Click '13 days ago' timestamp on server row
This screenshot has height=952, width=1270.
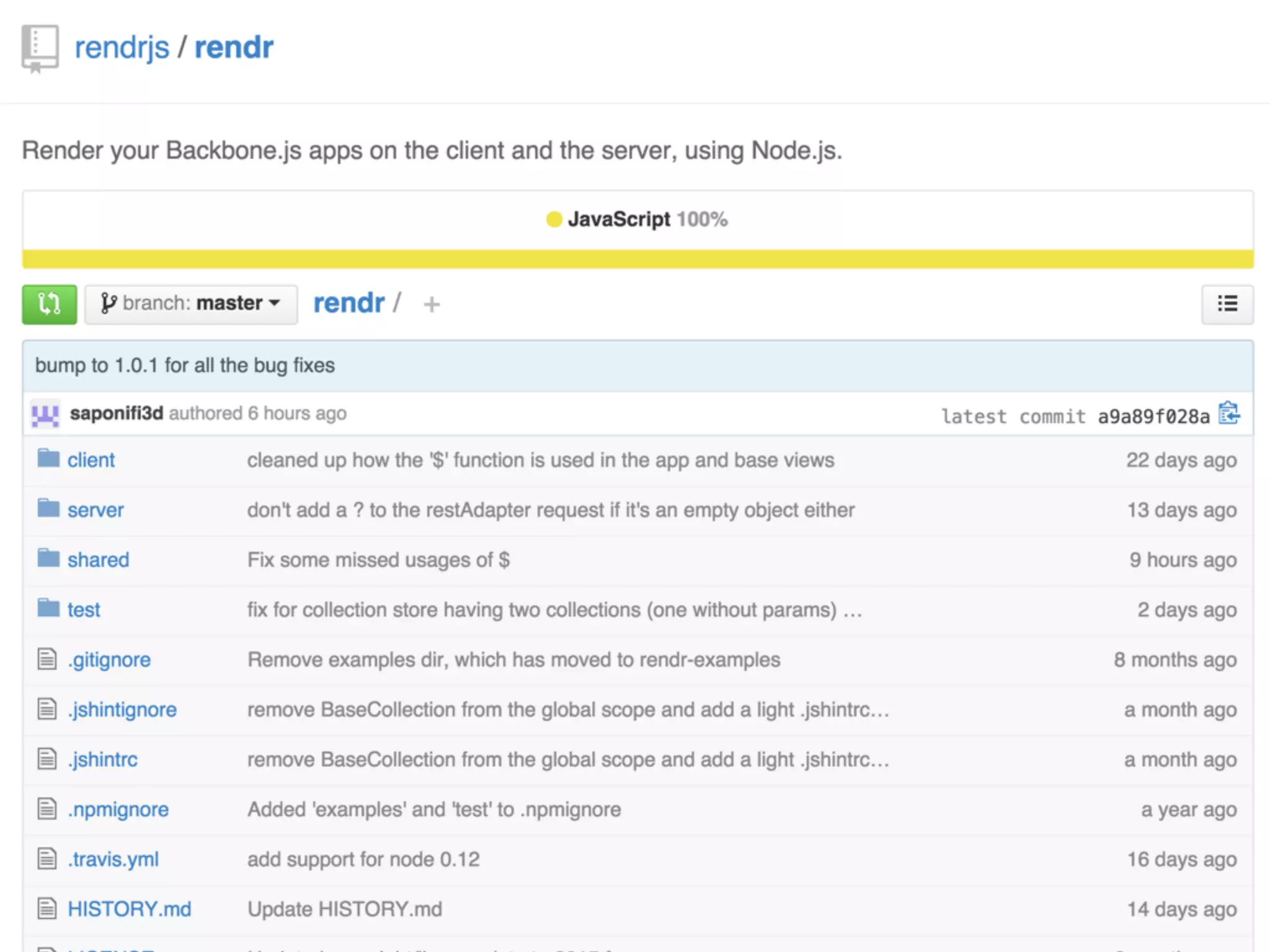pos(1181,510)
